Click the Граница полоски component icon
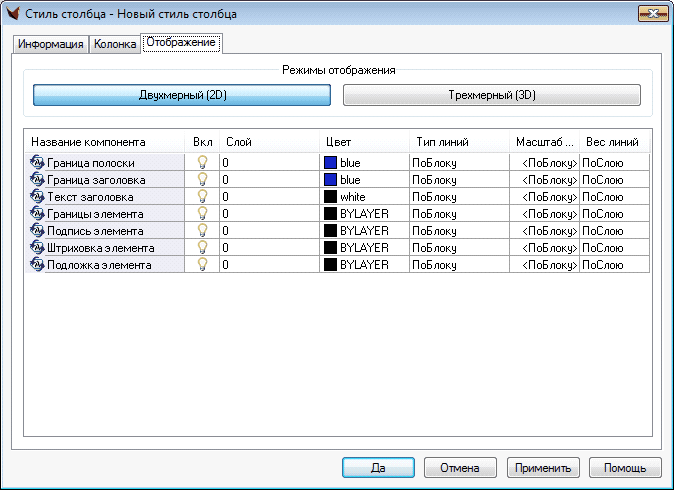The height and width of the screenshot is (490, 674). pos(38,162)
